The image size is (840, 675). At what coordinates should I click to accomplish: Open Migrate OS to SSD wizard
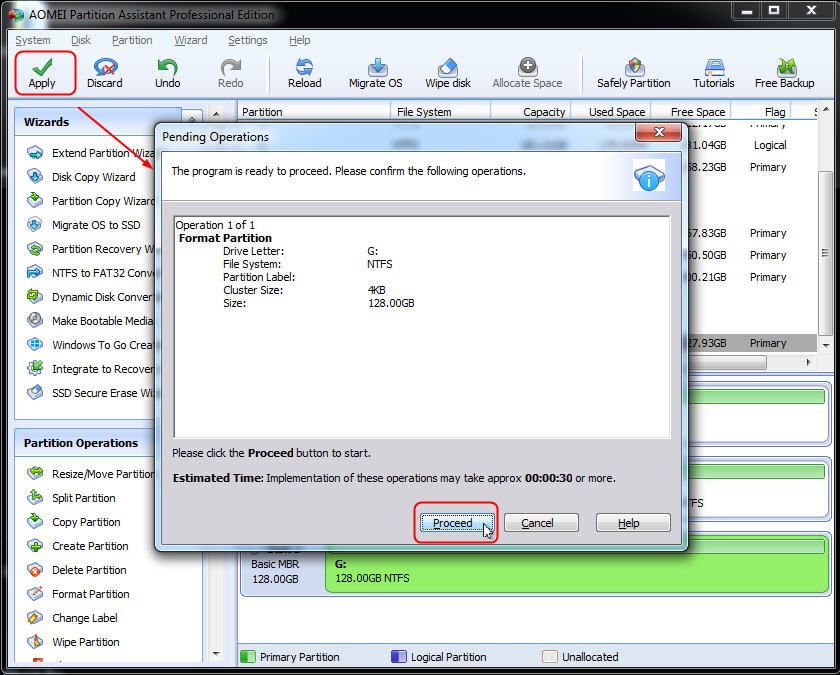click(84, 225)
